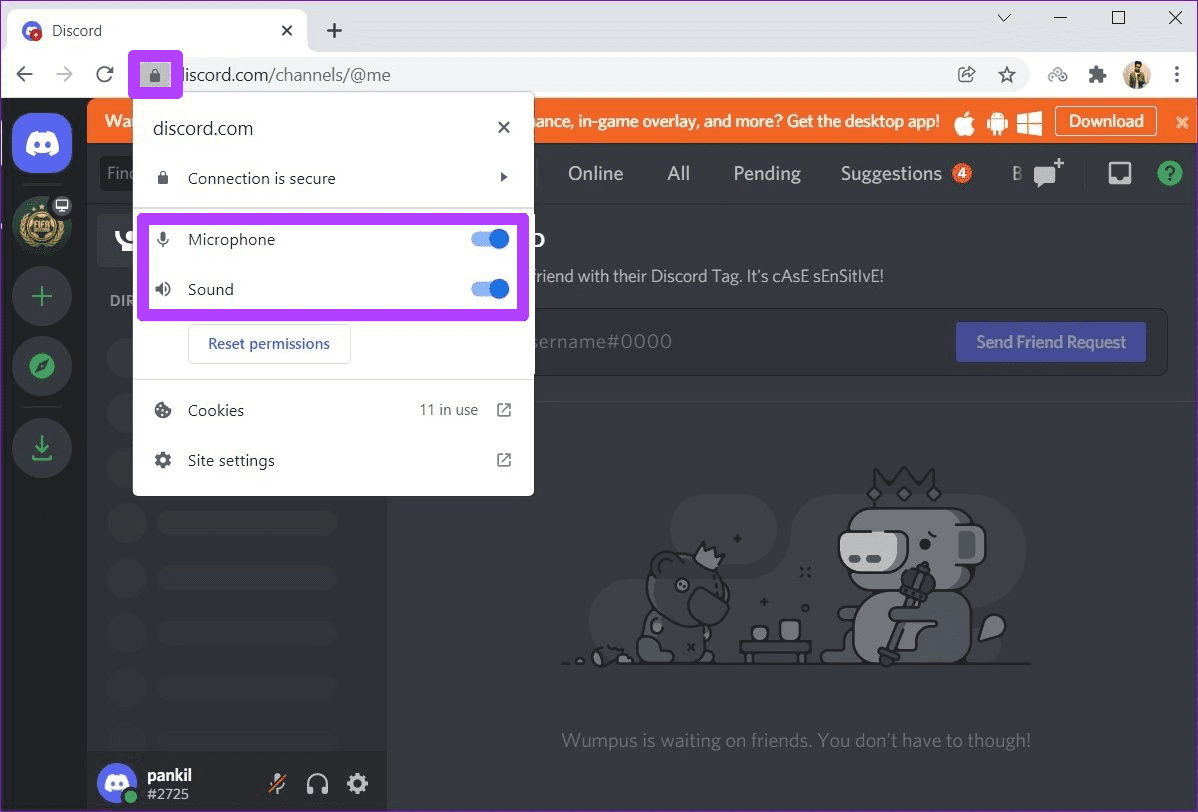
Task: Open the Inbox icon near Suggestions
Action: tap(1119, 173)
